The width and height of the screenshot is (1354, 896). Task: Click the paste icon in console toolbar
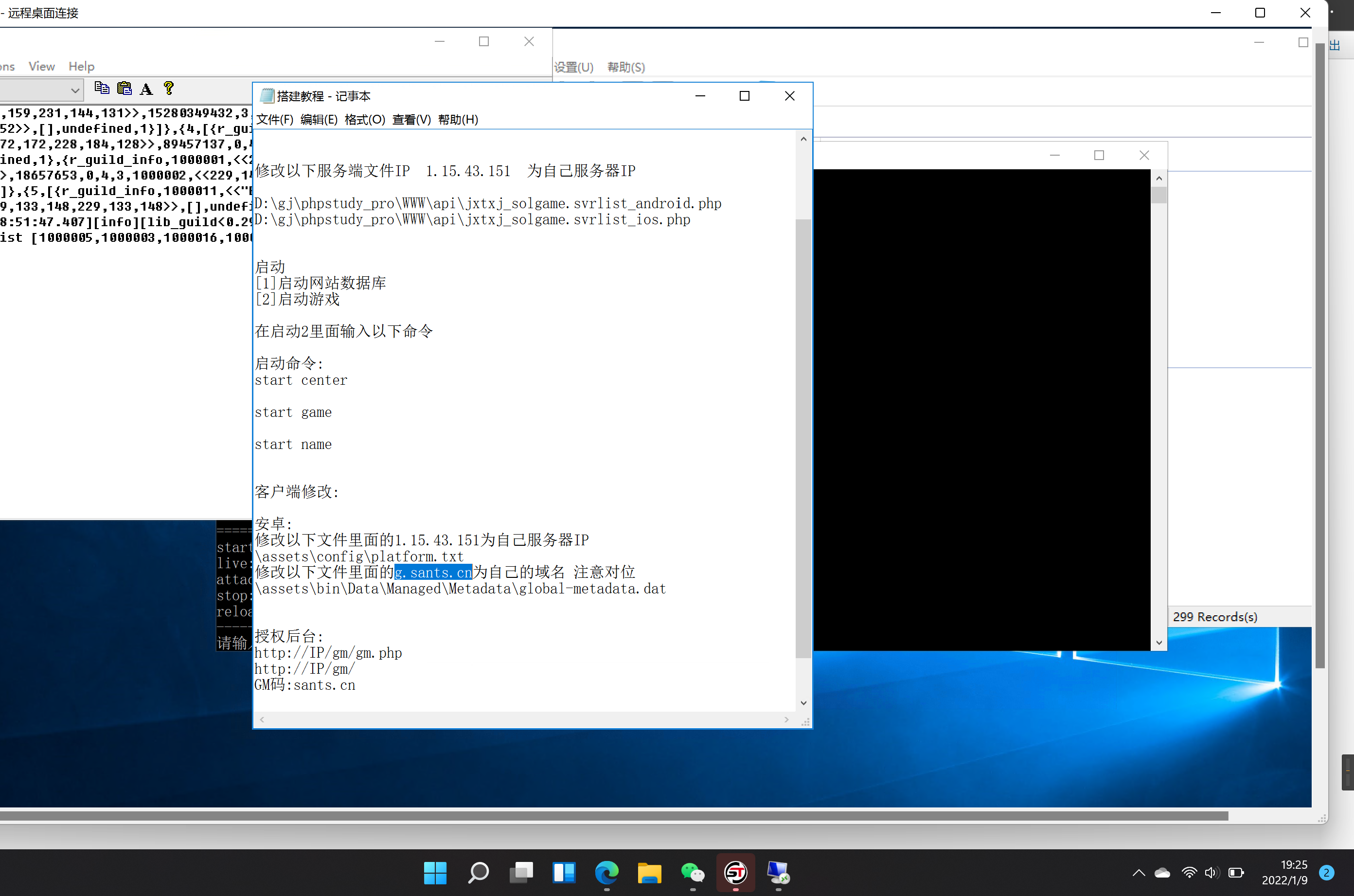(124, 88)
